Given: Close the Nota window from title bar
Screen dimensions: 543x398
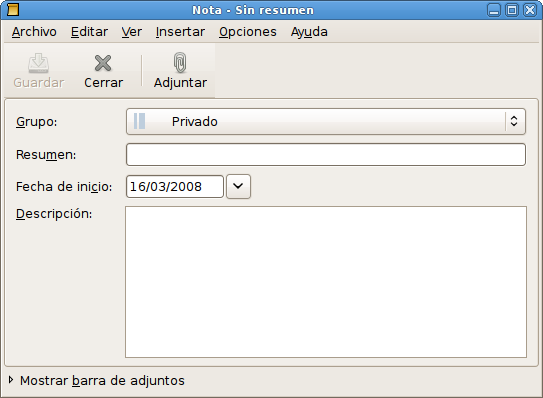Looking at the screenshot, I should pyautogui.click(x=530, y=10).
